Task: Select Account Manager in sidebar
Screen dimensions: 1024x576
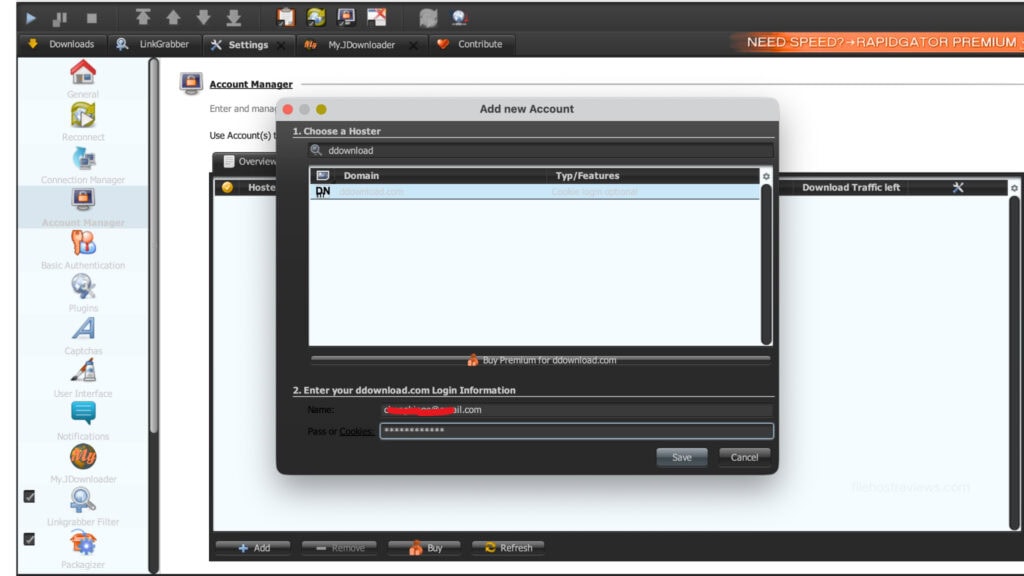Action: (x=83, y=207)
